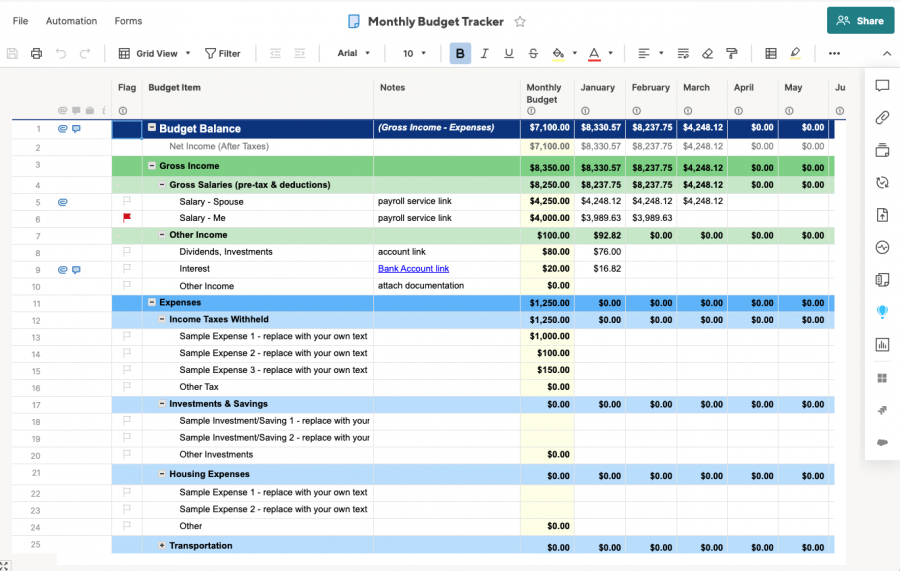
Task: Favorite the sheet with the star icon
Action: tap(520, 21)
